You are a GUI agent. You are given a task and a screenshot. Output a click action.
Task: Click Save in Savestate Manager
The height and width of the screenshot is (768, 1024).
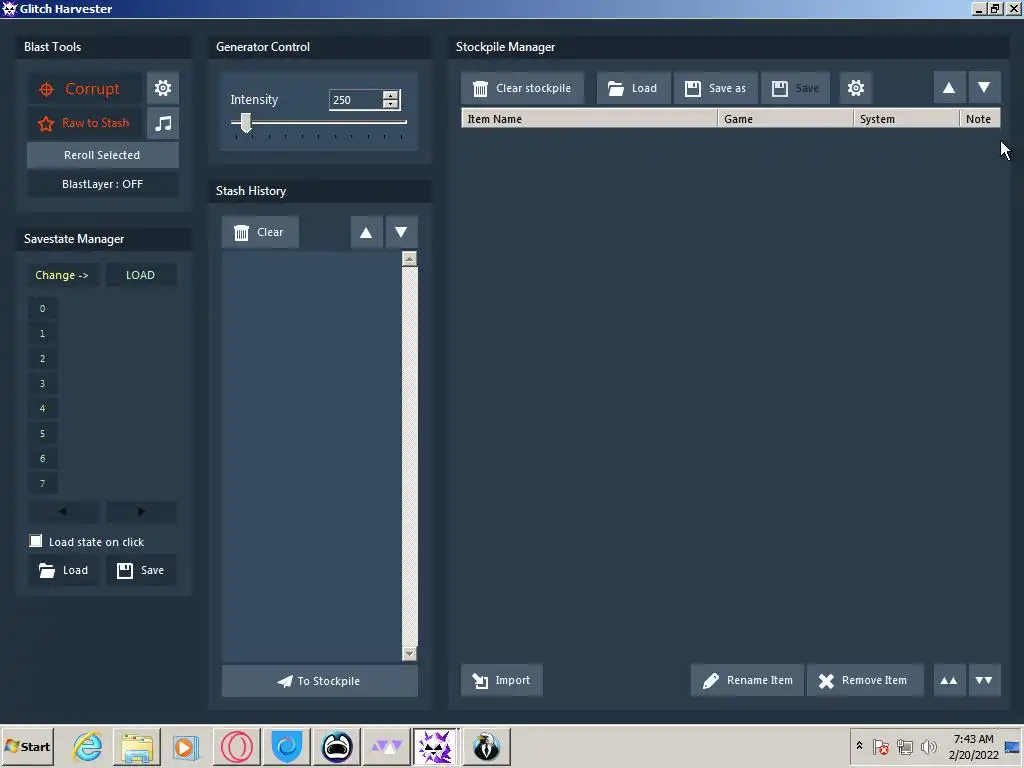click(141, 571)
